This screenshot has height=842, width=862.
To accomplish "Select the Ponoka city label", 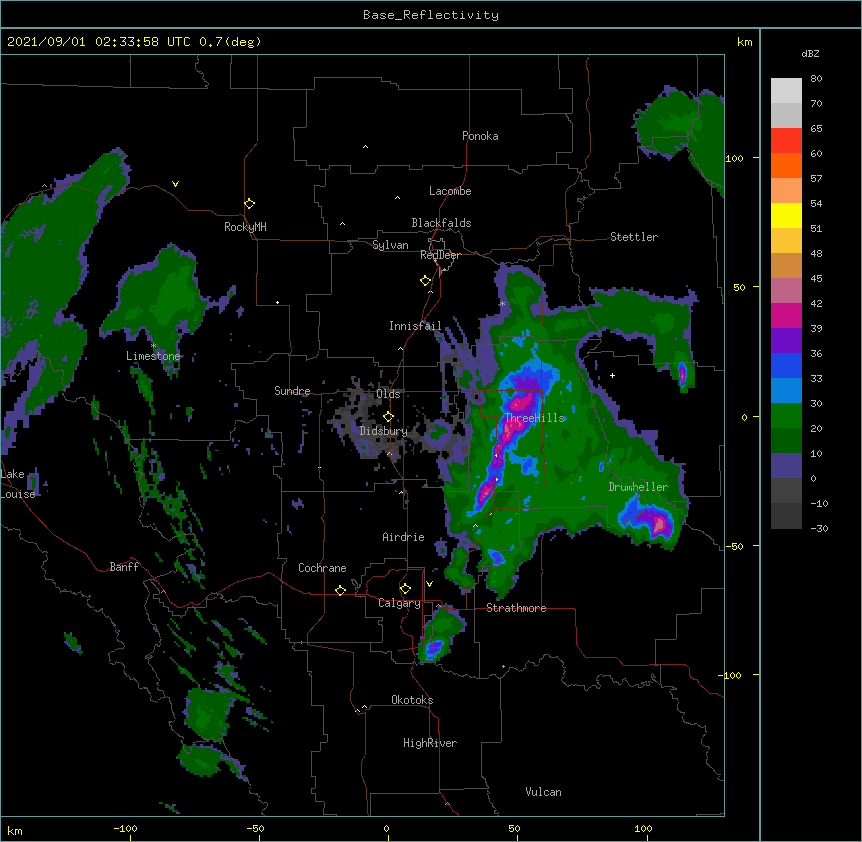I will pyautogui.click(x=480, y=136).
